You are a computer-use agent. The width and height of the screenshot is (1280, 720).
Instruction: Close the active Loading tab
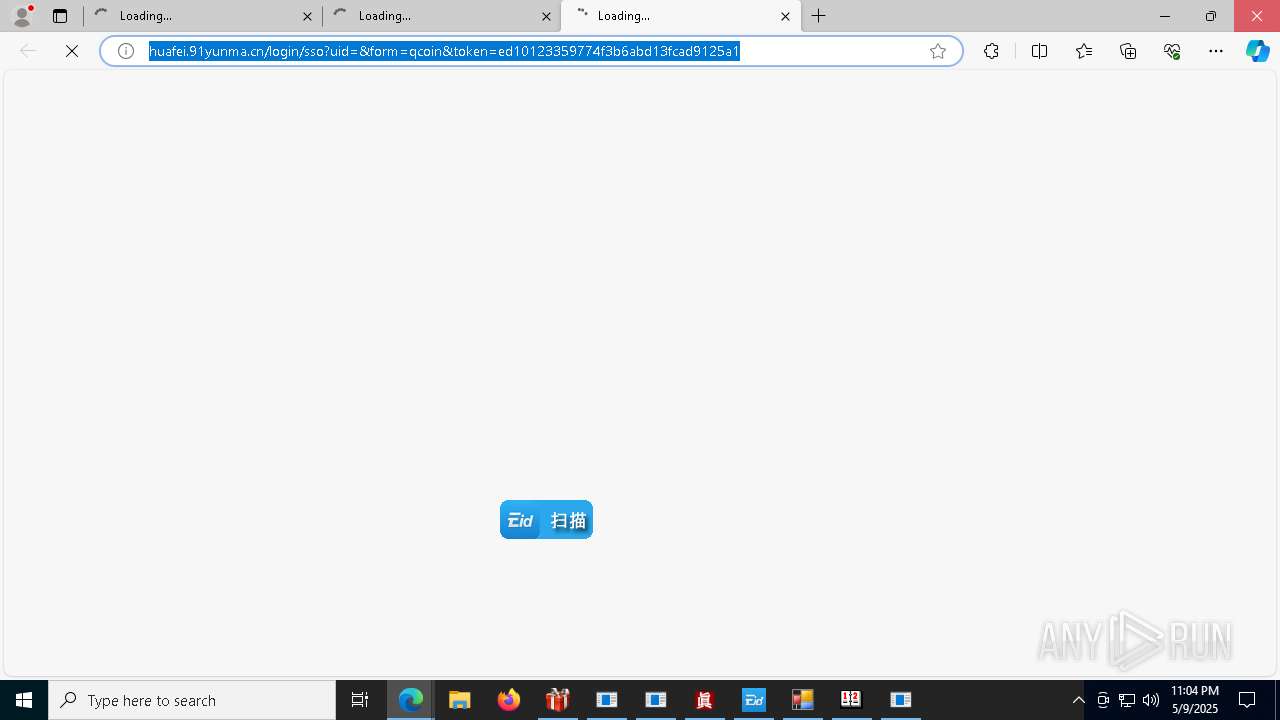tap(785, 16)
